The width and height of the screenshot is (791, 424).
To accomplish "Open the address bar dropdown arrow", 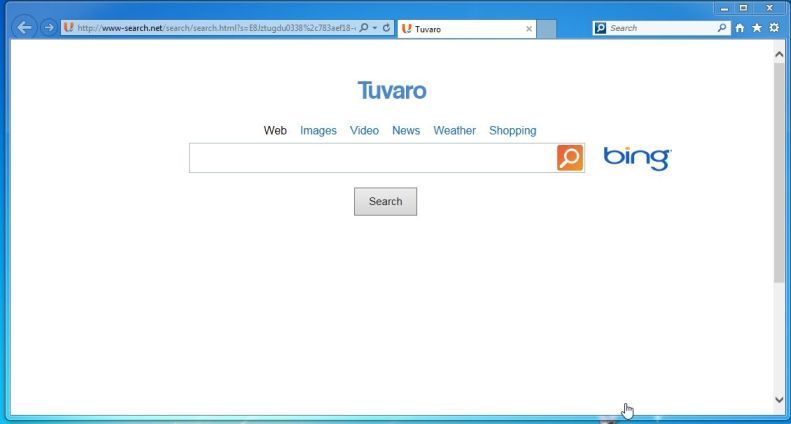I will [375, 28].
